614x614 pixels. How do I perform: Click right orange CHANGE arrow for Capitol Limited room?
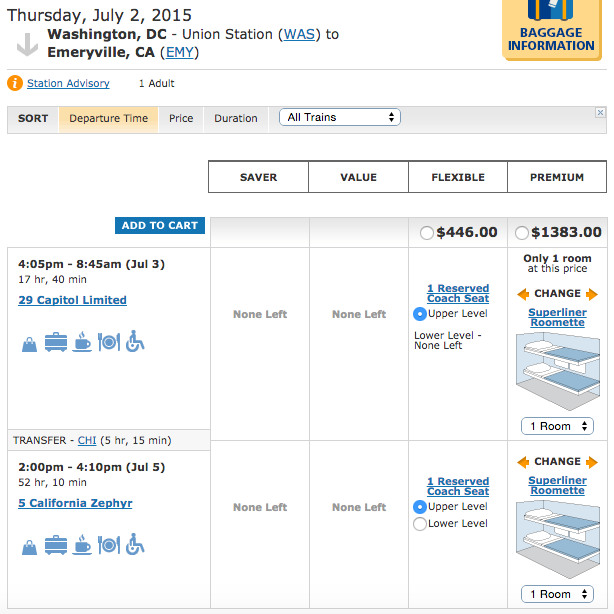[592, 294]
